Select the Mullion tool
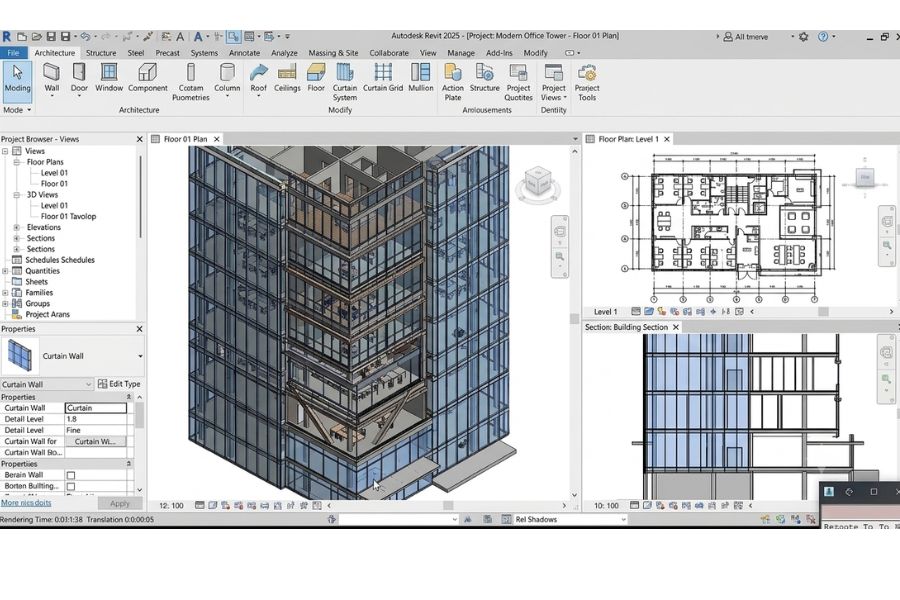Image resolution: width=900 pixels, height=600 pixels. pos(421,78)
